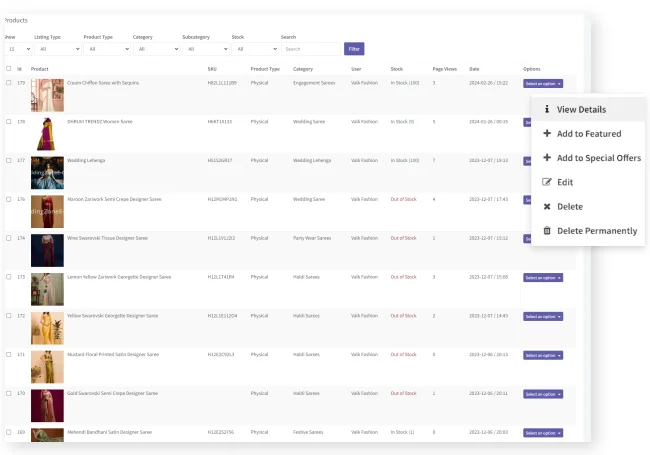Open the Stock filter dropdown
This screenshot has width=650, height=455.
[255, 49]
